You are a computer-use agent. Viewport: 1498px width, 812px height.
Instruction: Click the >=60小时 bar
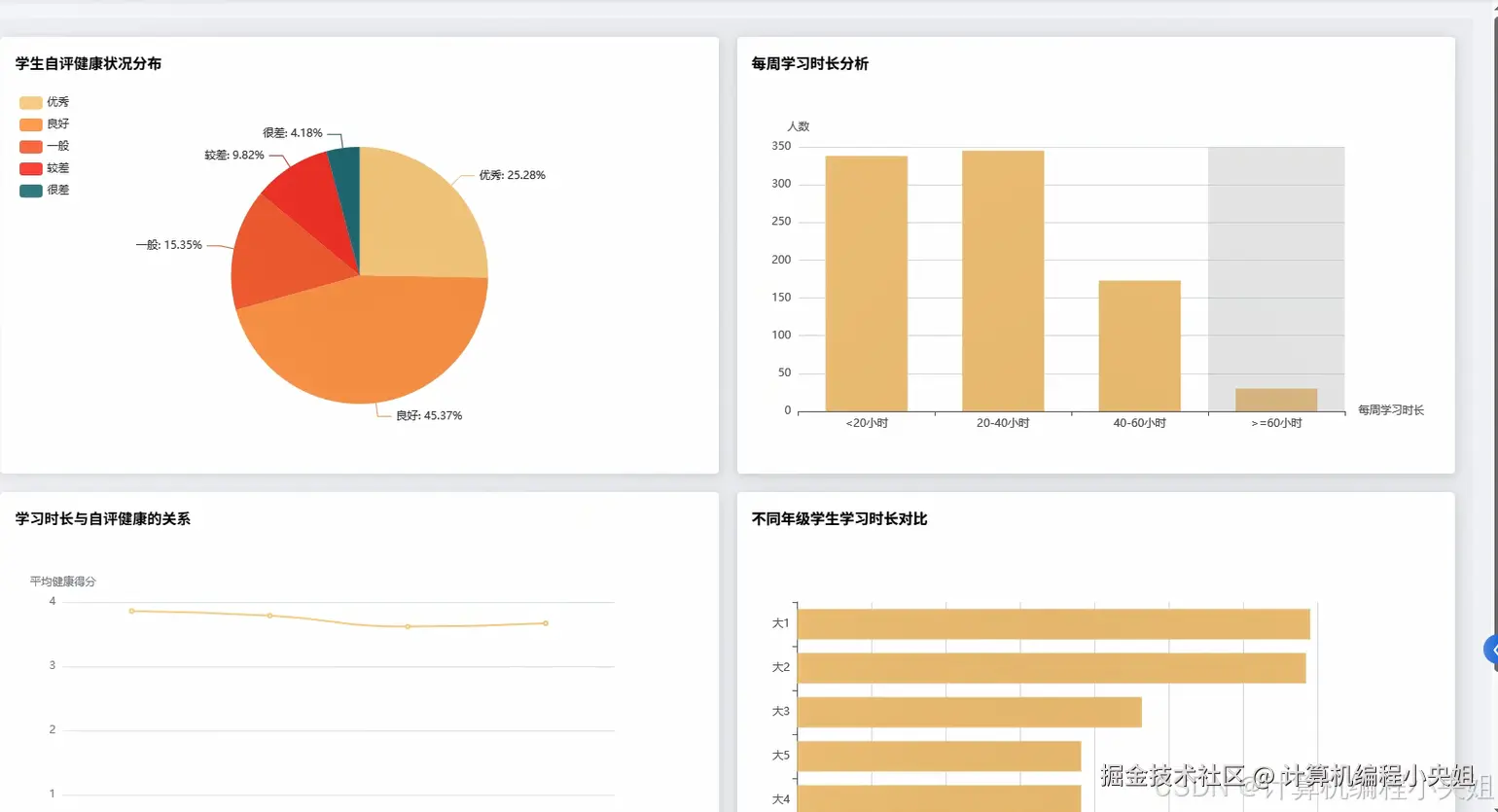click(1276, 400)
